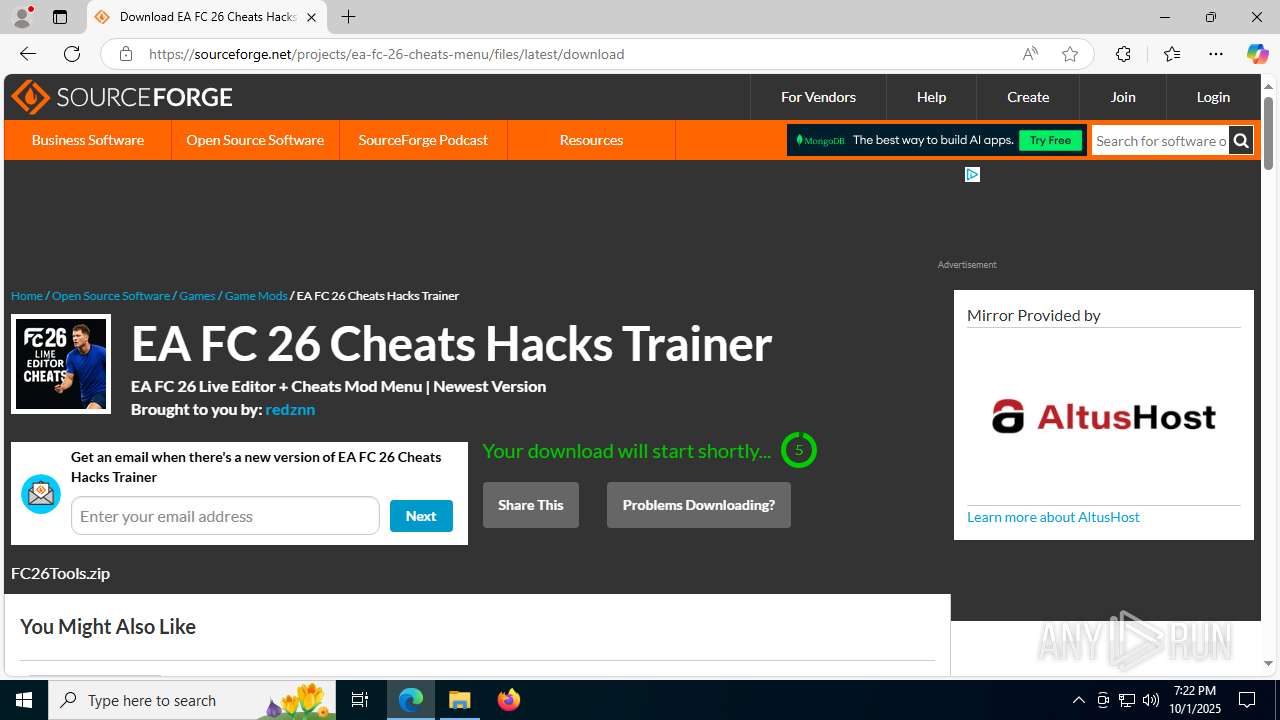Click FC26Tools.zip file name text
This screenshot has width=1280, height=720.
coord(60,573)
